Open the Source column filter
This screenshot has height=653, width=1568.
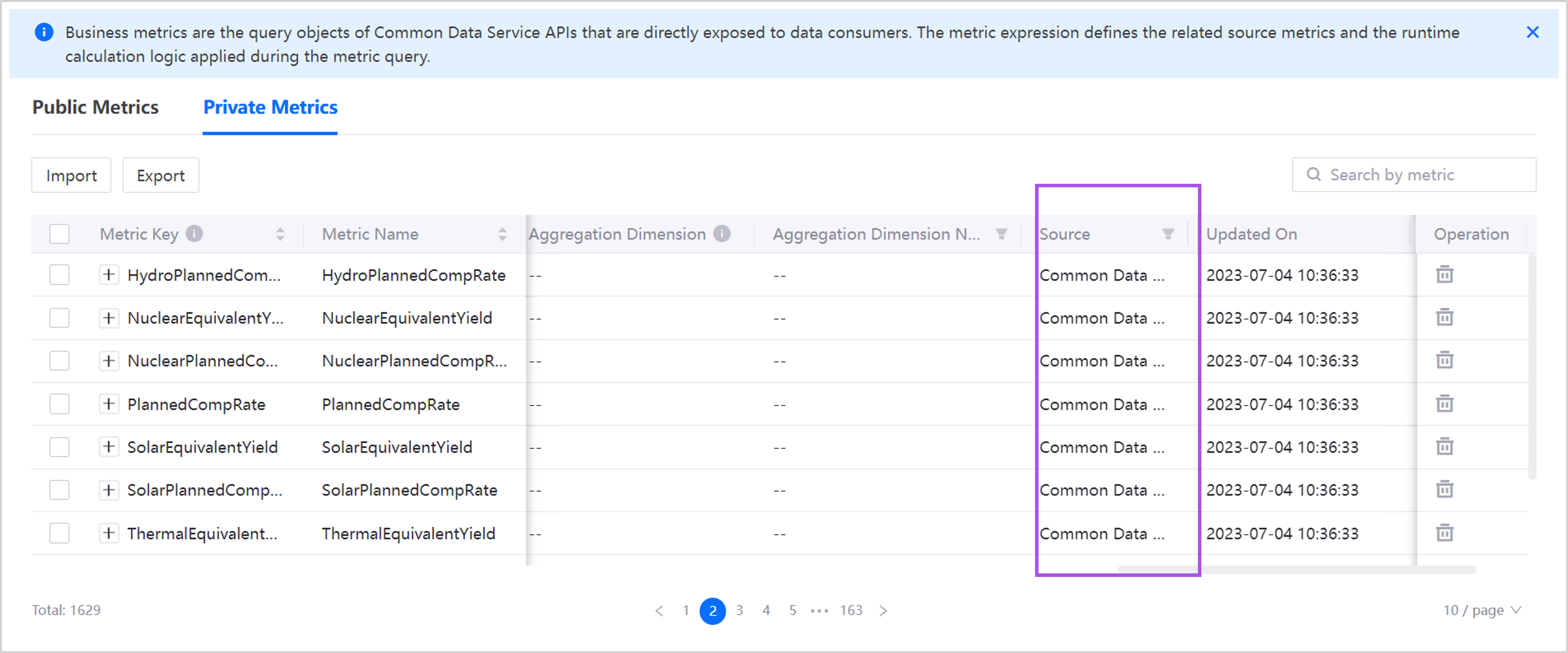[1168, 234]
